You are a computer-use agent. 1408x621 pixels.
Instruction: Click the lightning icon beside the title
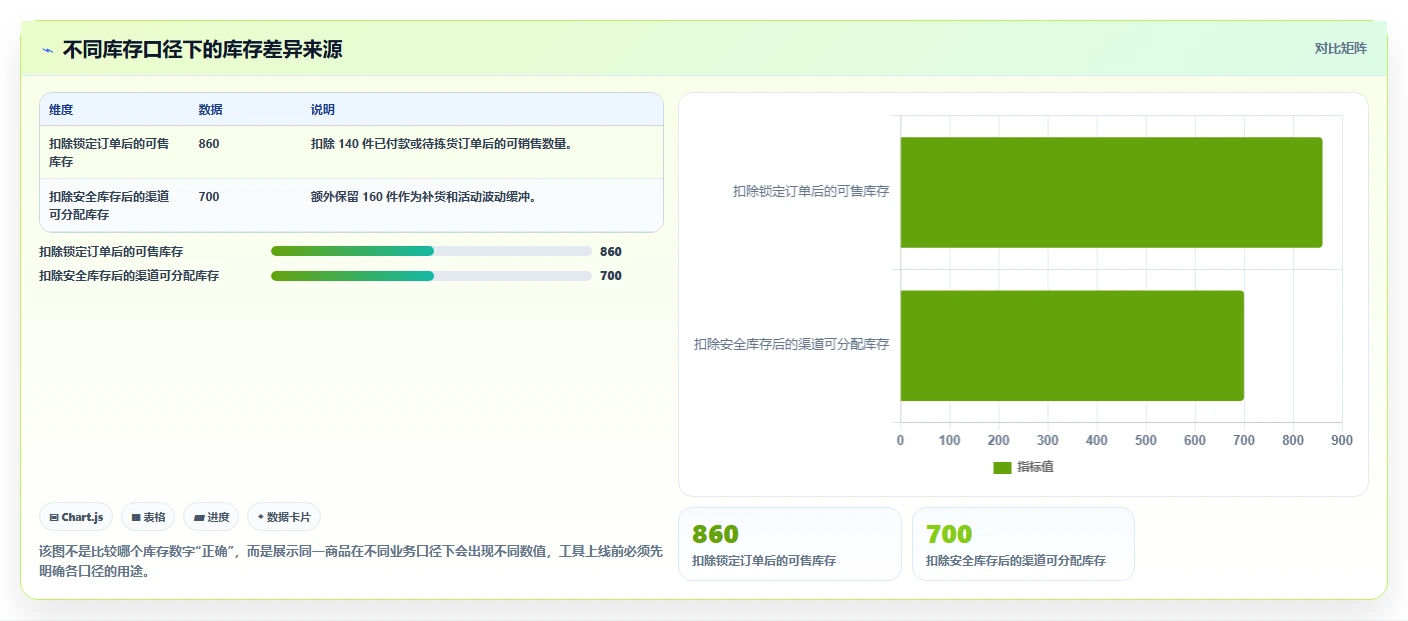coord(47,50)
